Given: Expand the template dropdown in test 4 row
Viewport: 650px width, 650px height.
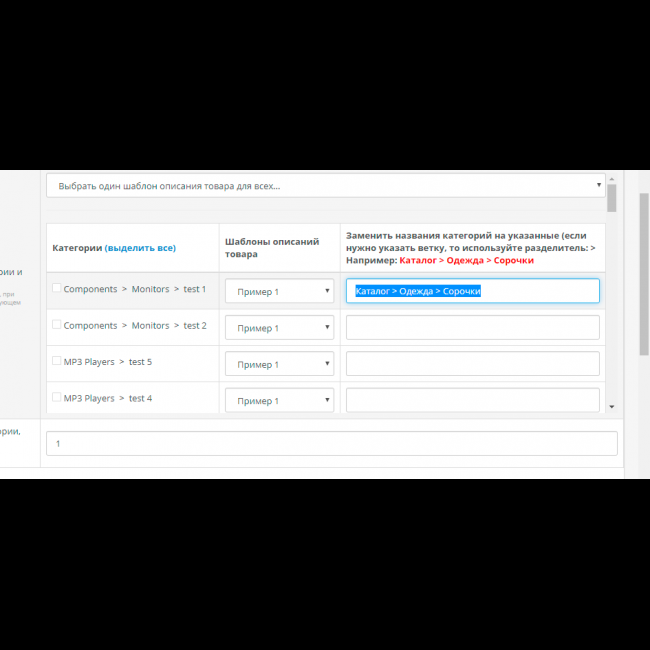Looking at the screenshot, I should 279,400.
